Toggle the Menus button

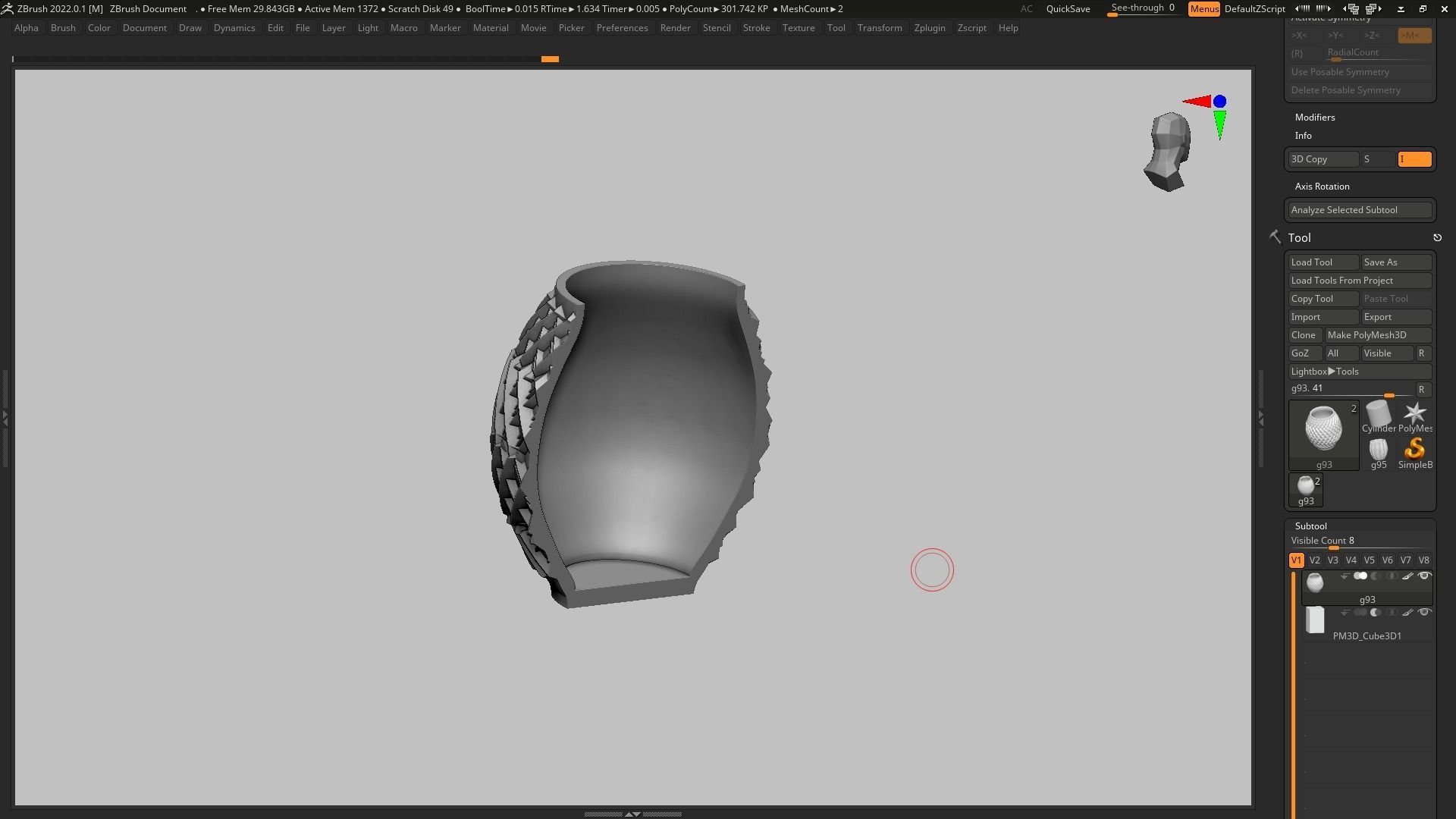tap(1203, 8)
